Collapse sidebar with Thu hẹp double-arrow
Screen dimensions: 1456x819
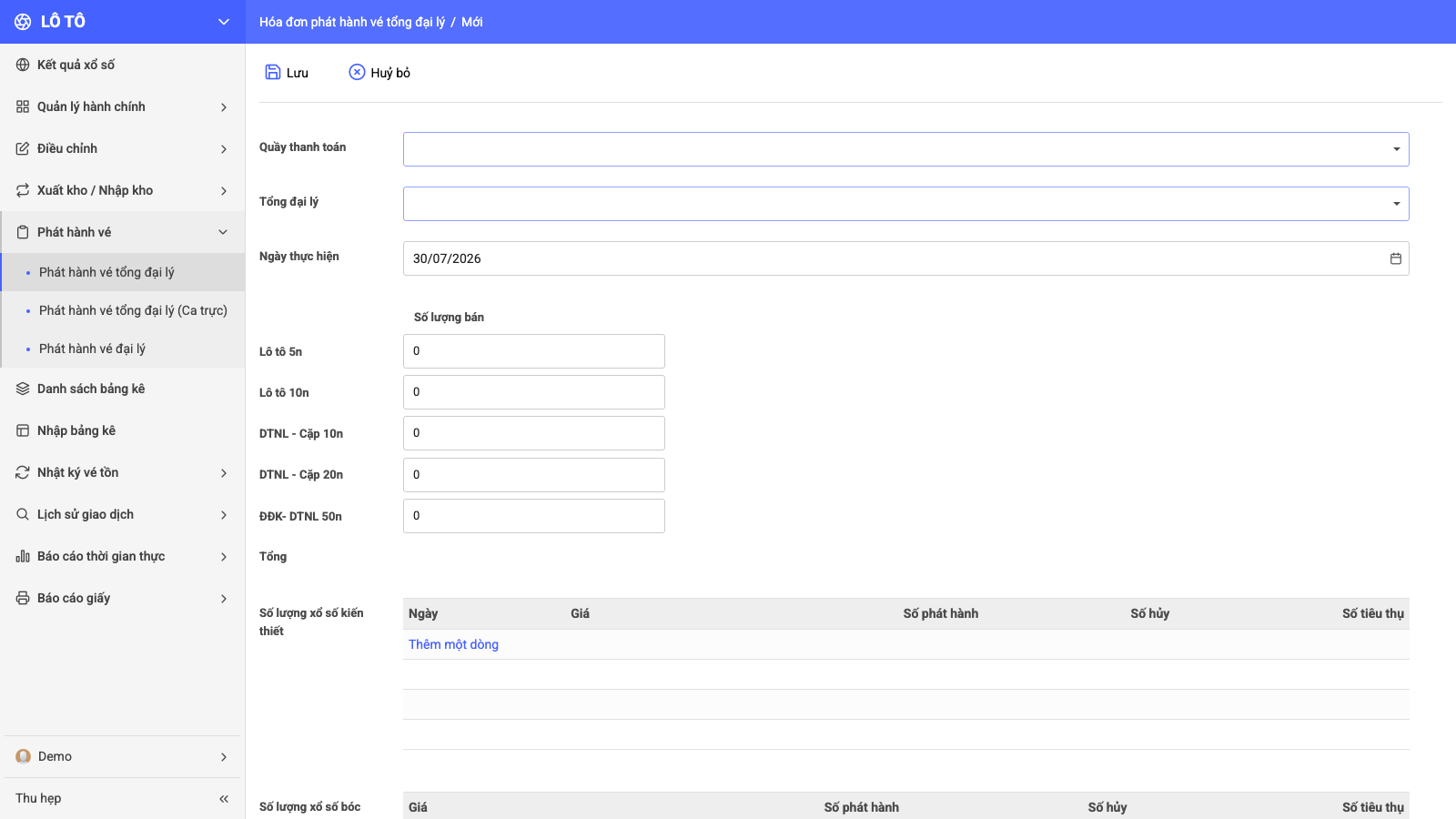click(224, 798)
